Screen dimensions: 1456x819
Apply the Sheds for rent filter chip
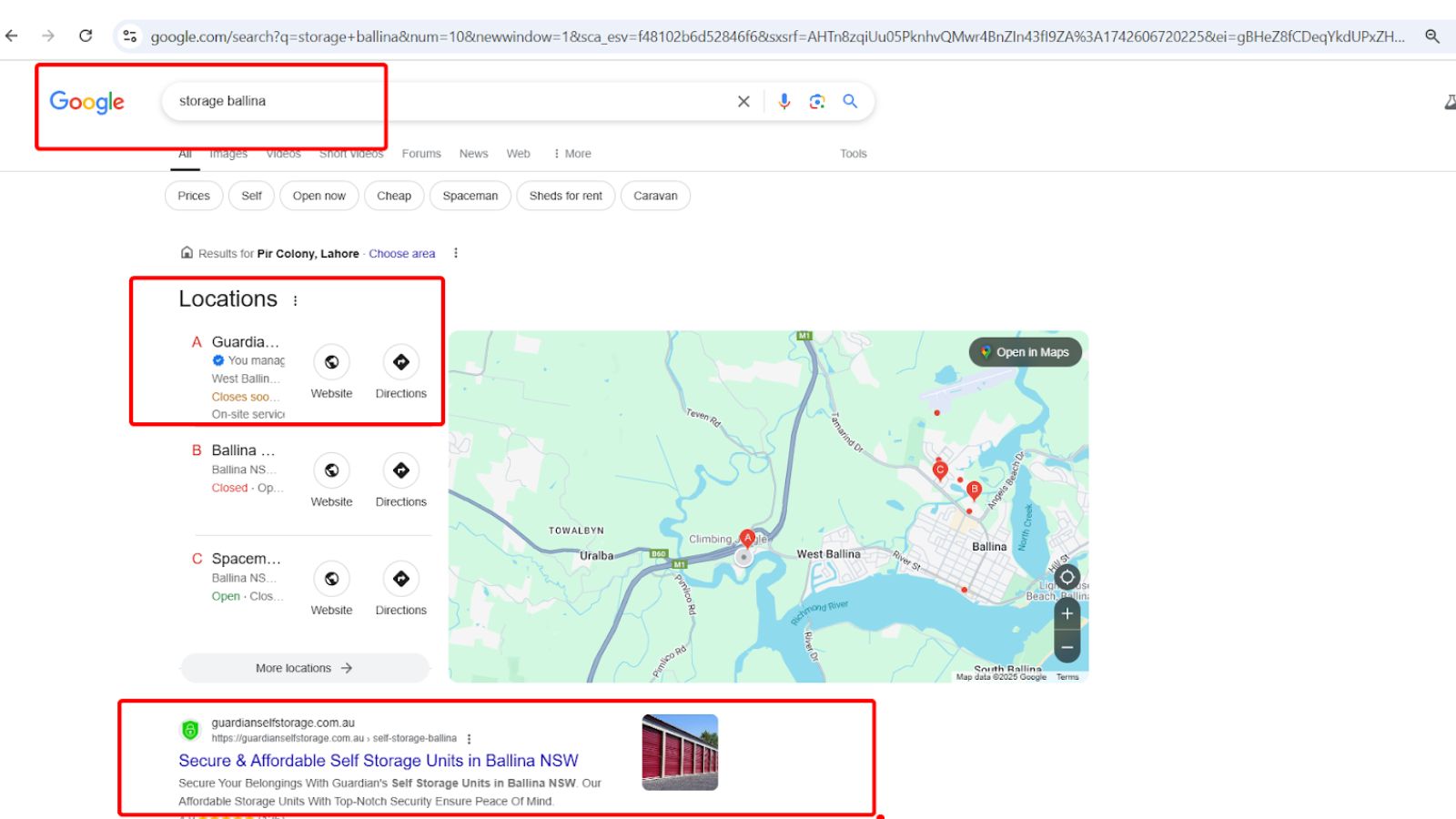566,196
